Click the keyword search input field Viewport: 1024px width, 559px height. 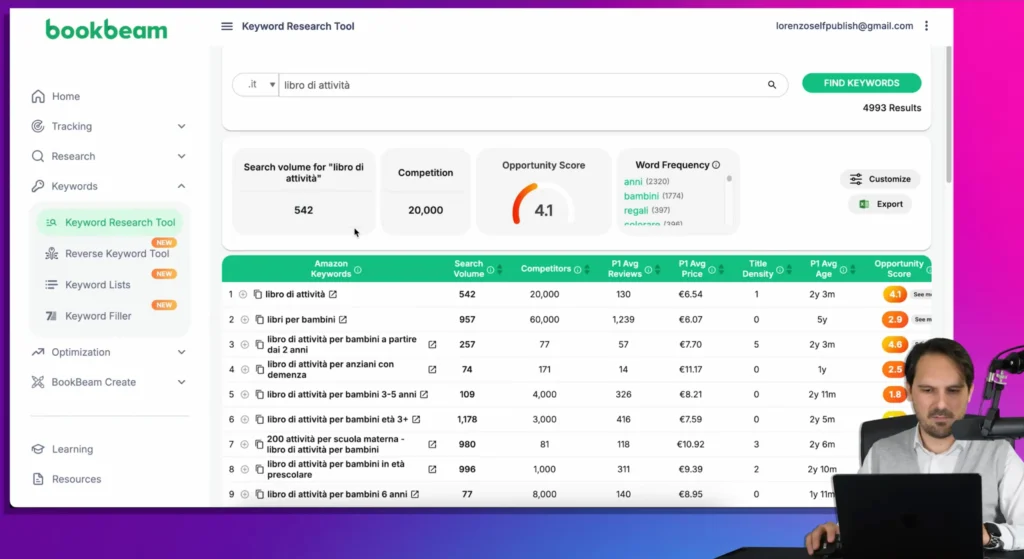coord(522,86)
